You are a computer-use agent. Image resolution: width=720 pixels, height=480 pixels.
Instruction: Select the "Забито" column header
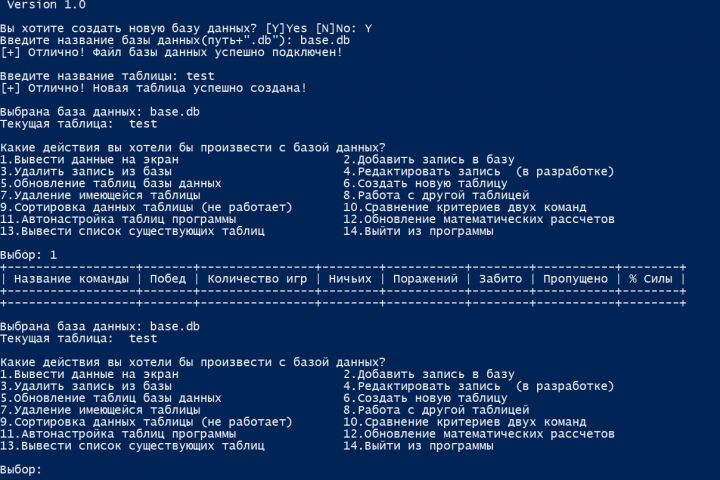click(499, 278)
